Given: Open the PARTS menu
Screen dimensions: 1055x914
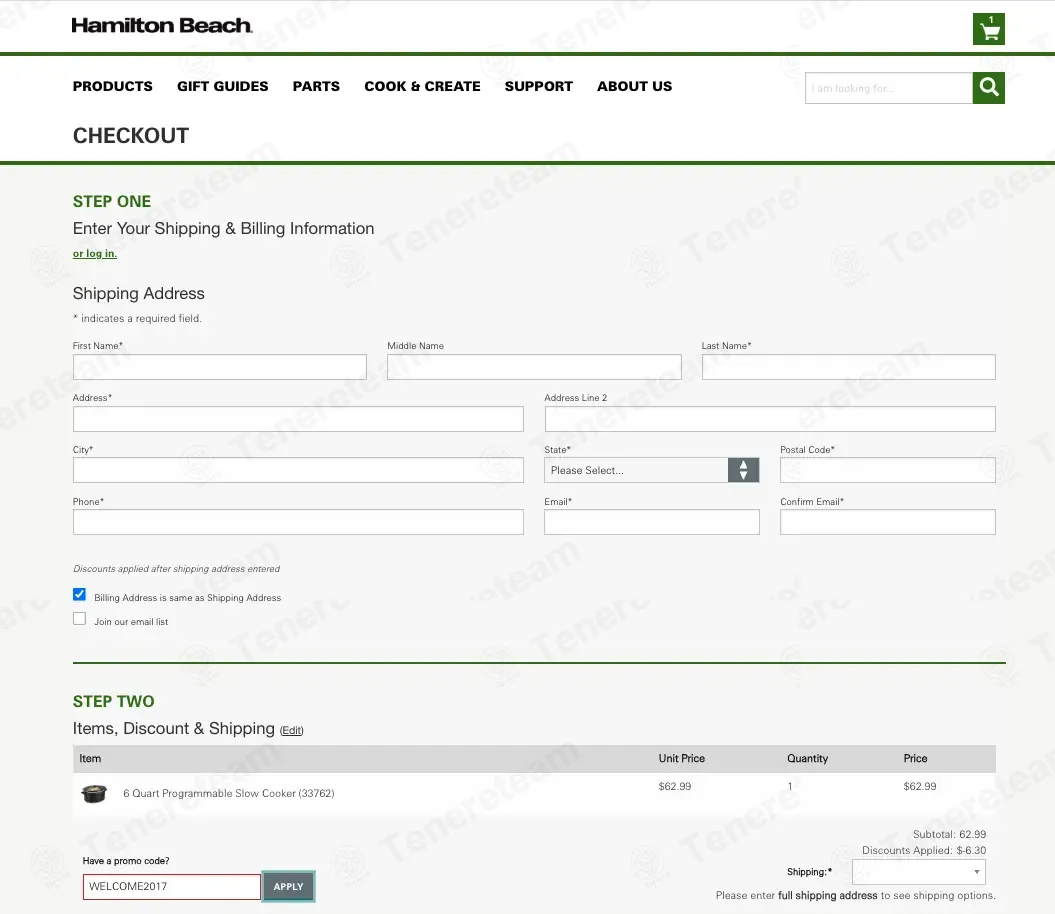Looking at the screenshot, I should coord(316,86).
